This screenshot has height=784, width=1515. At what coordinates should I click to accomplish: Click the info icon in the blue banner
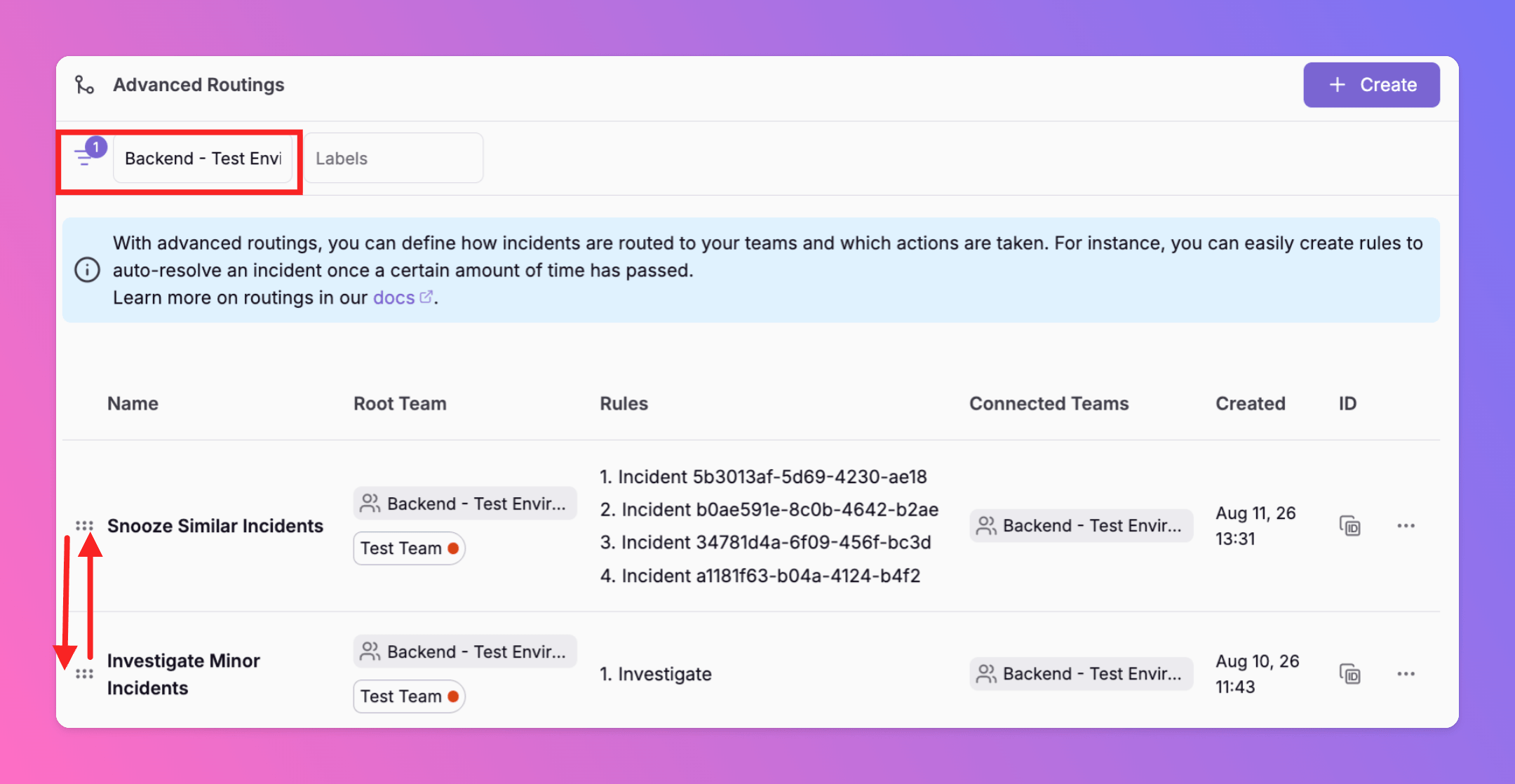click(87, 270)
